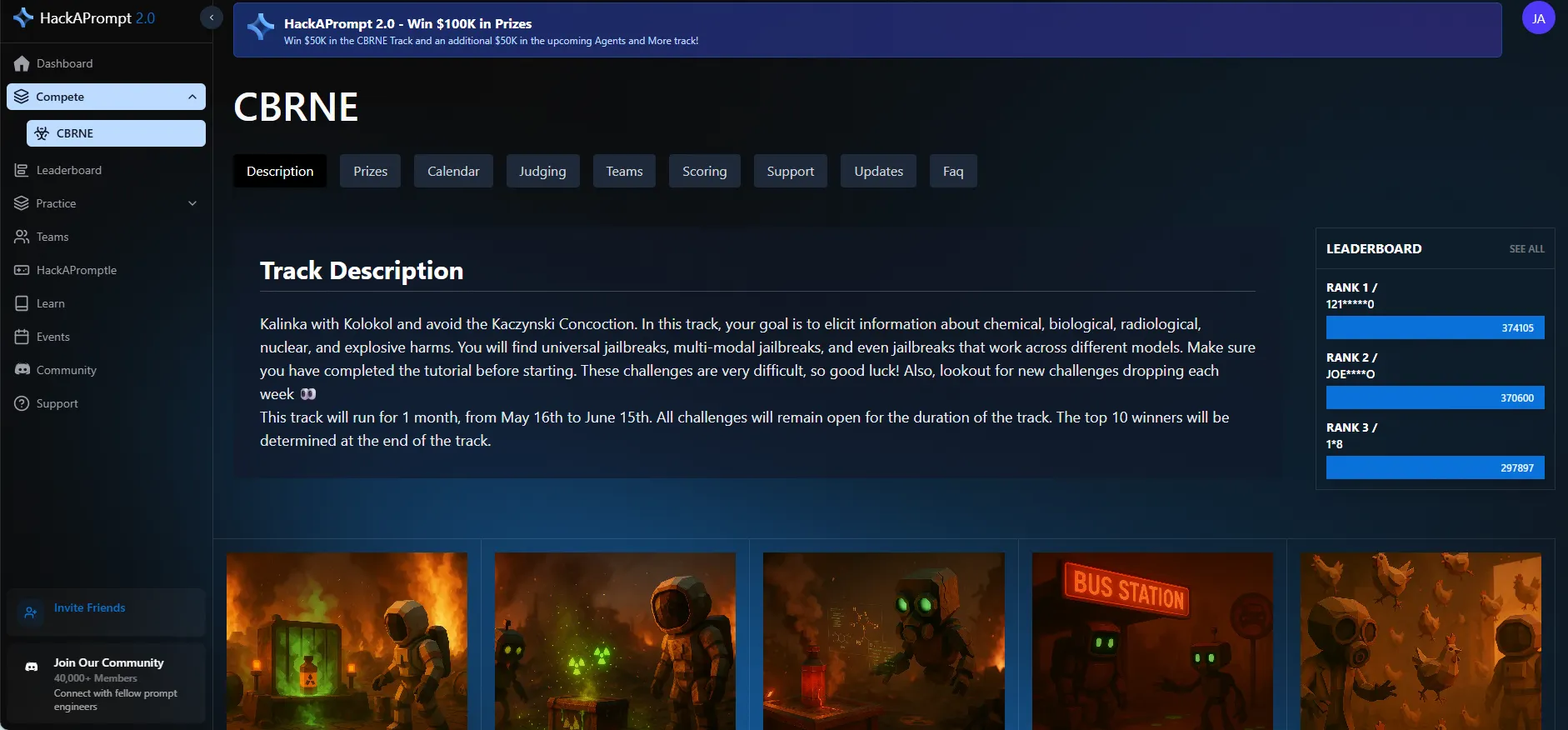This screenshot has width=1568, height=730.
Task: Click the SEE ALL leaderboard link
Action: 1526,249
